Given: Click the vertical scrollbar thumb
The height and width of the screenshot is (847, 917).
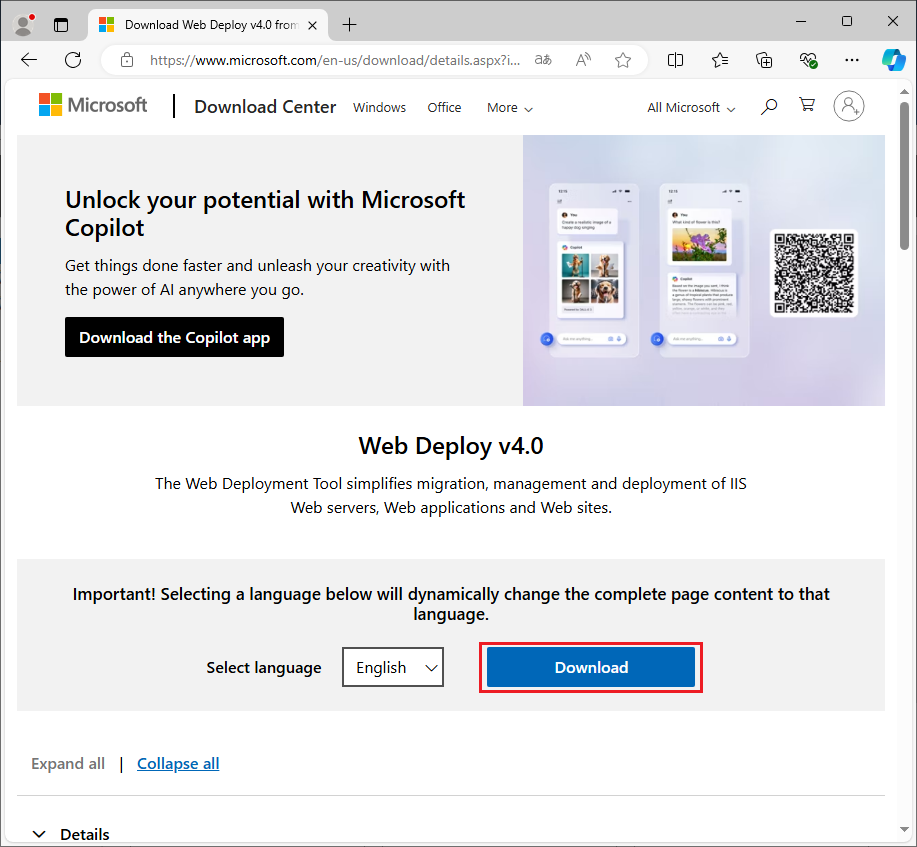Looking at the screenshot, I should pos(904,175).
